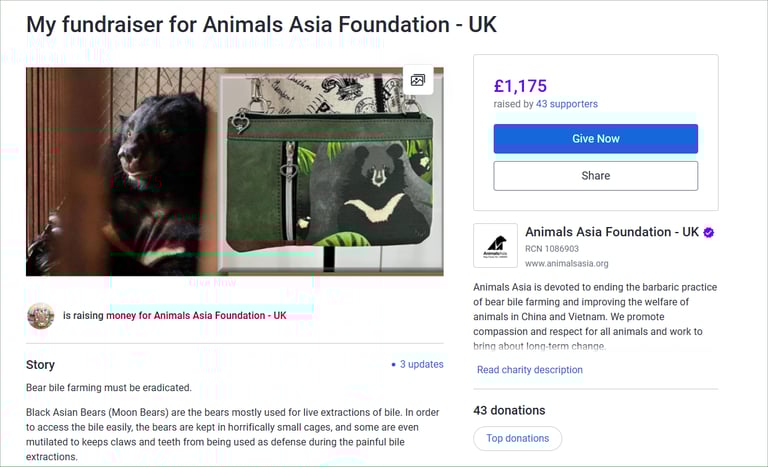Expand Read charity description
768x467 pixels.
[529, 370]
